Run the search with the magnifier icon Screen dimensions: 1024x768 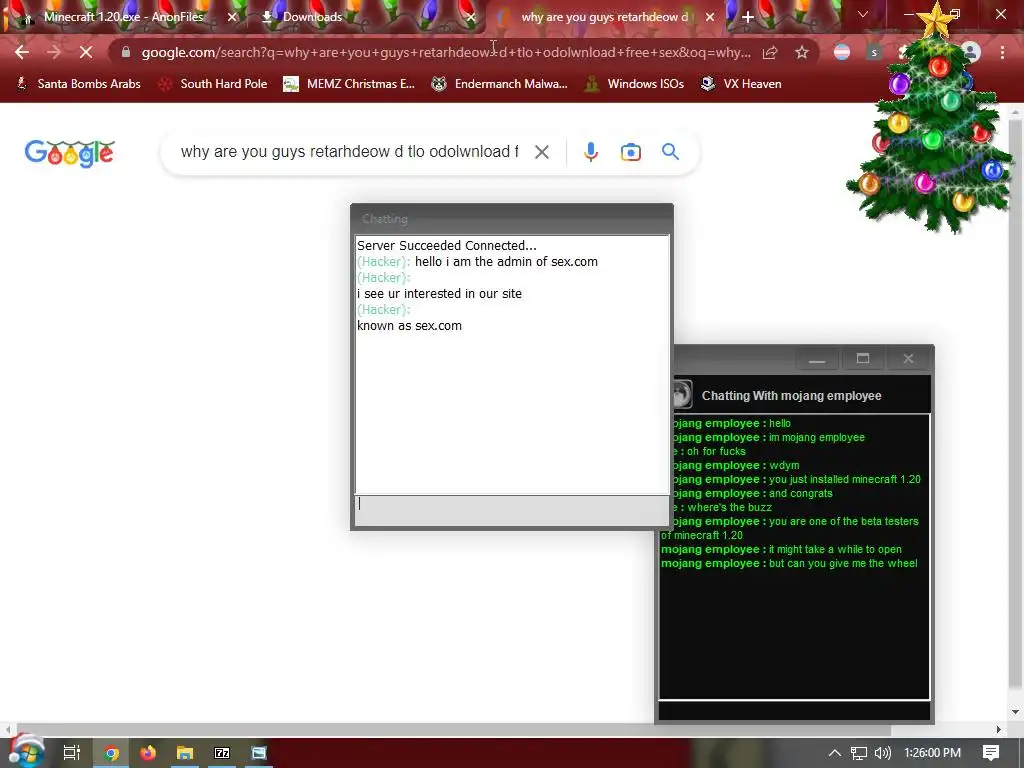click(670, 152)
